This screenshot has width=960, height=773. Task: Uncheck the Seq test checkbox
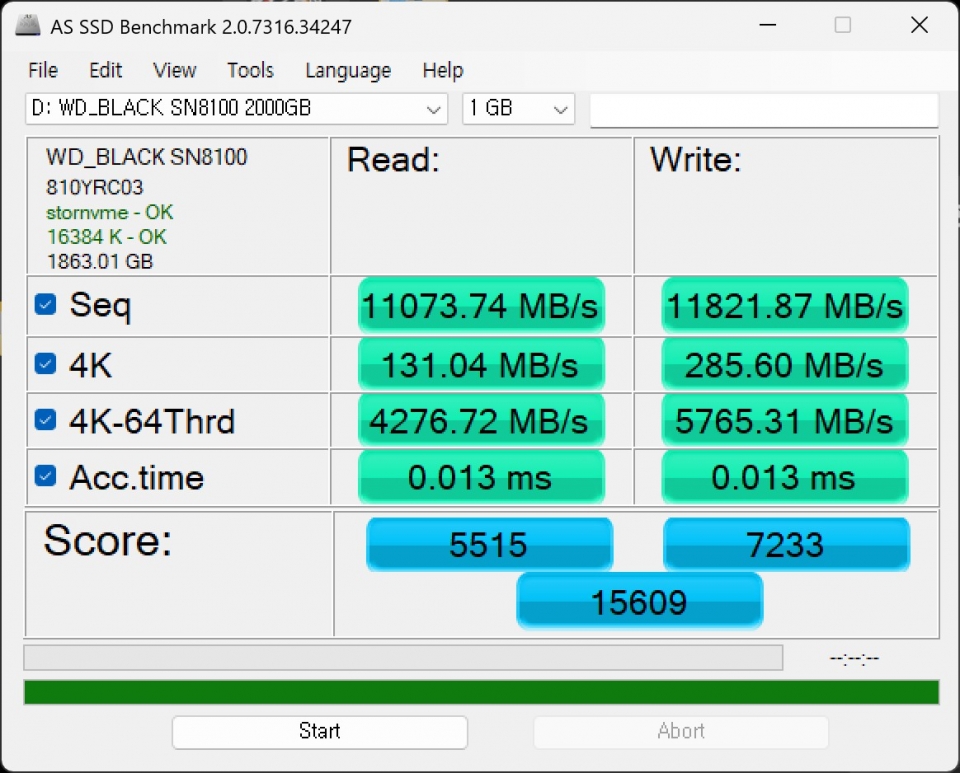pyautogui.click(x=45, y=304)
